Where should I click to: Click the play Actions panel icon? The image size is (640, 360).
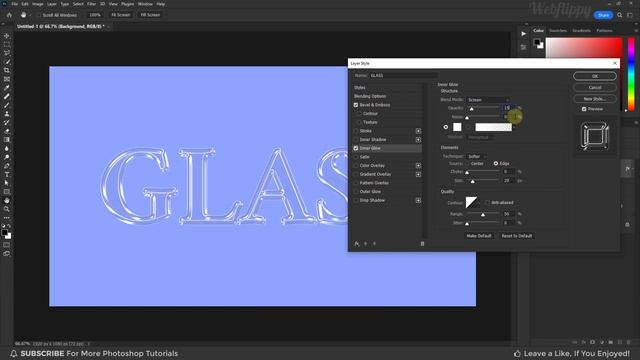(x=523, y=34)
